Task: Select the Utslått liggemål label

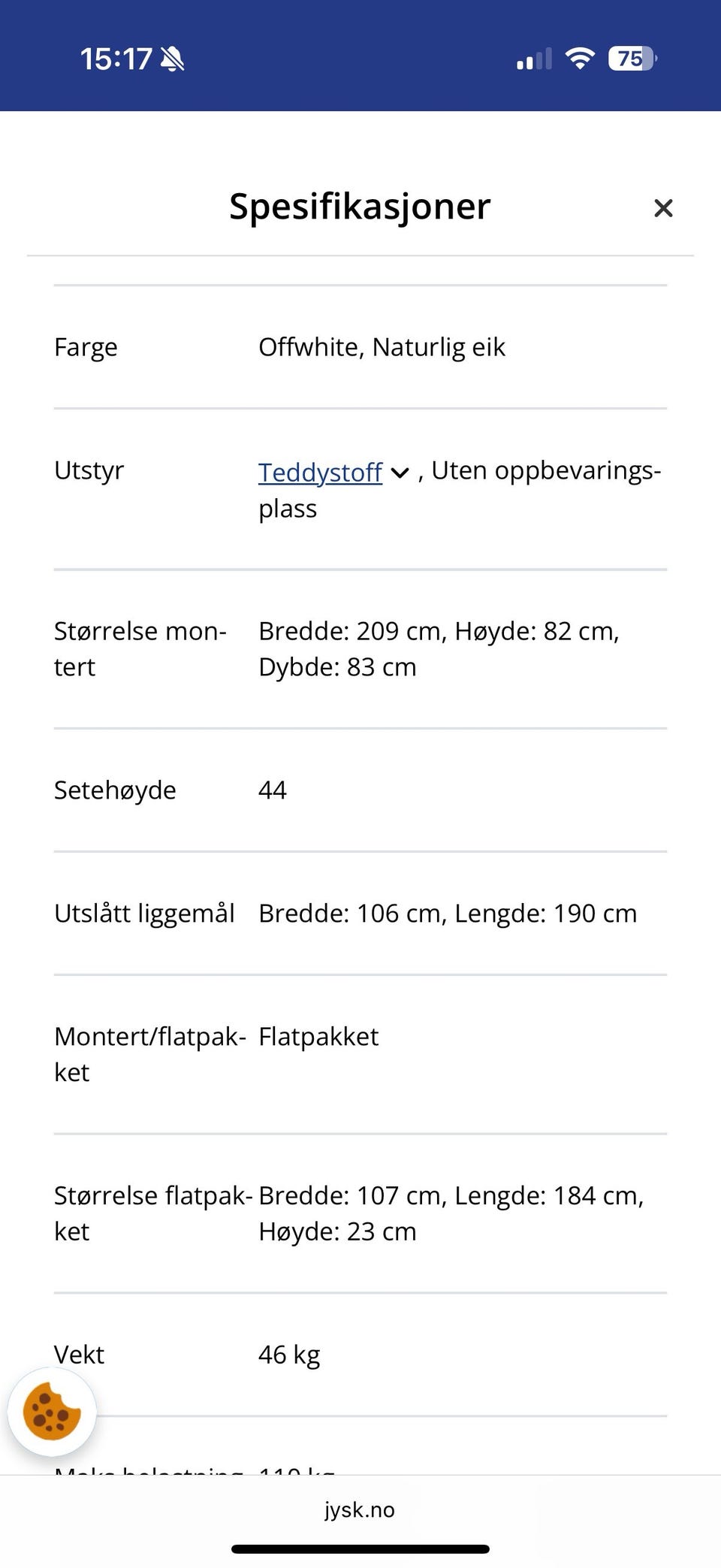Action: pos(144,913)
